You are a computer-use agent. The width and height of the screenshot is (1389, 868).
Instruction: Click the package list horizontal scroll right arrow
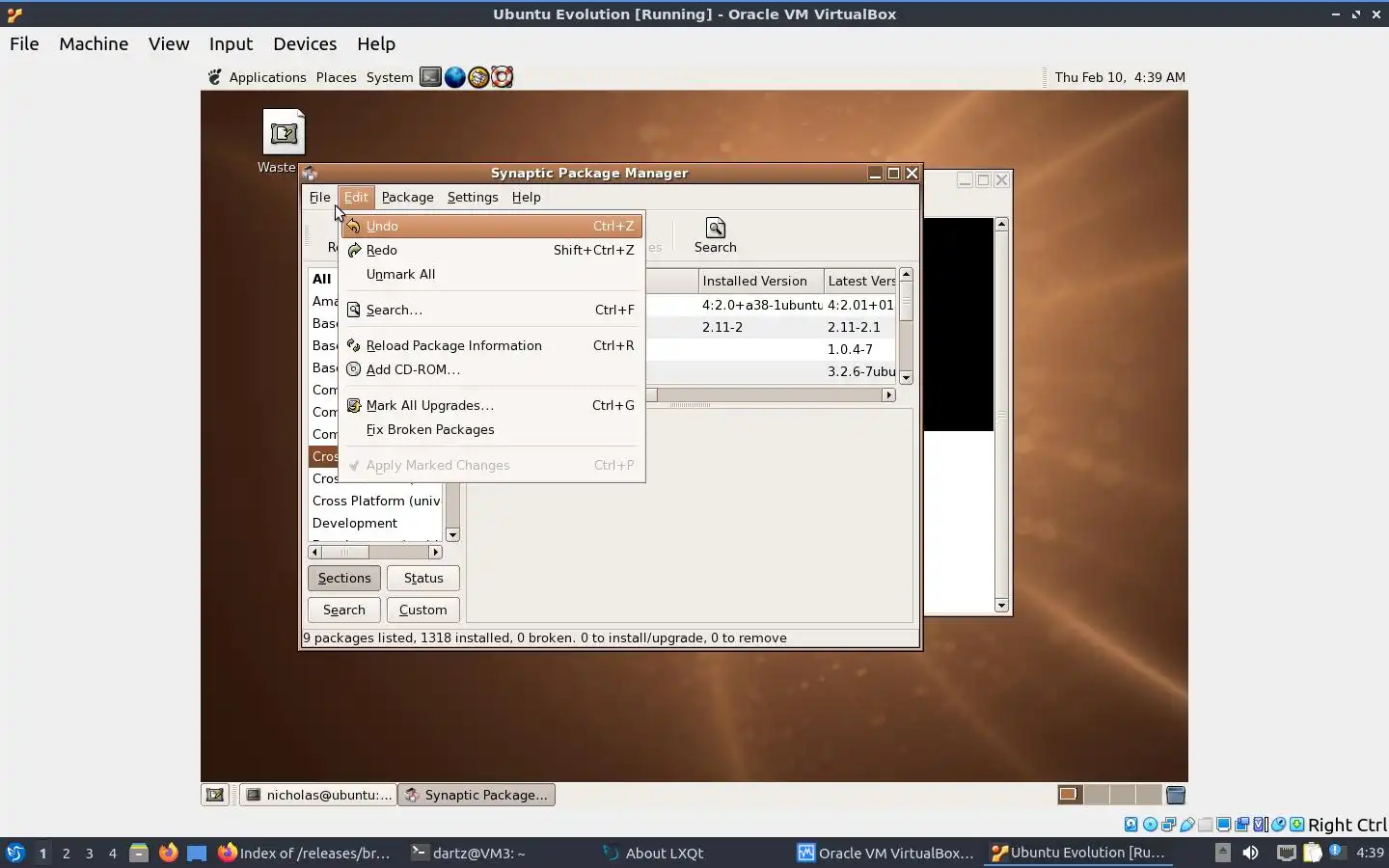888,394
